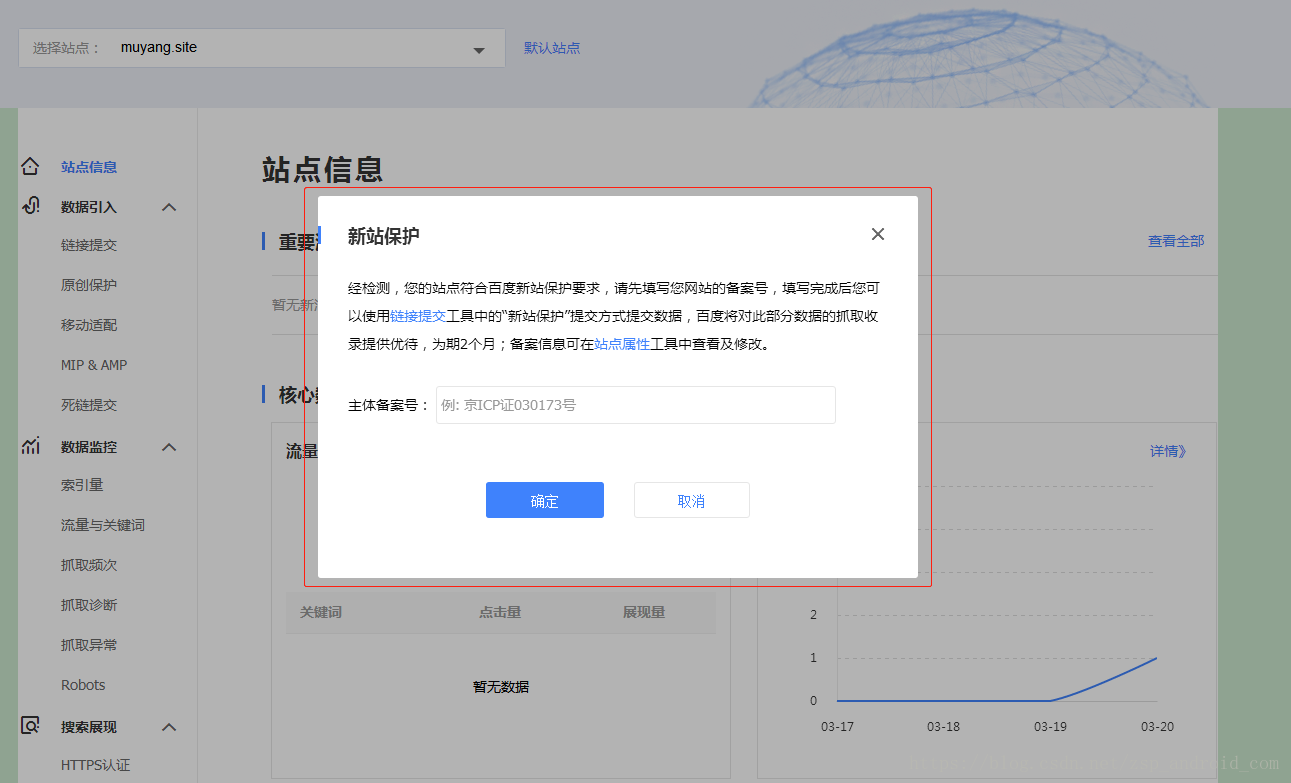The image size is (1291, 783).
Task: Click the 取消 button in the dialog
Action: tap(692, 500)
